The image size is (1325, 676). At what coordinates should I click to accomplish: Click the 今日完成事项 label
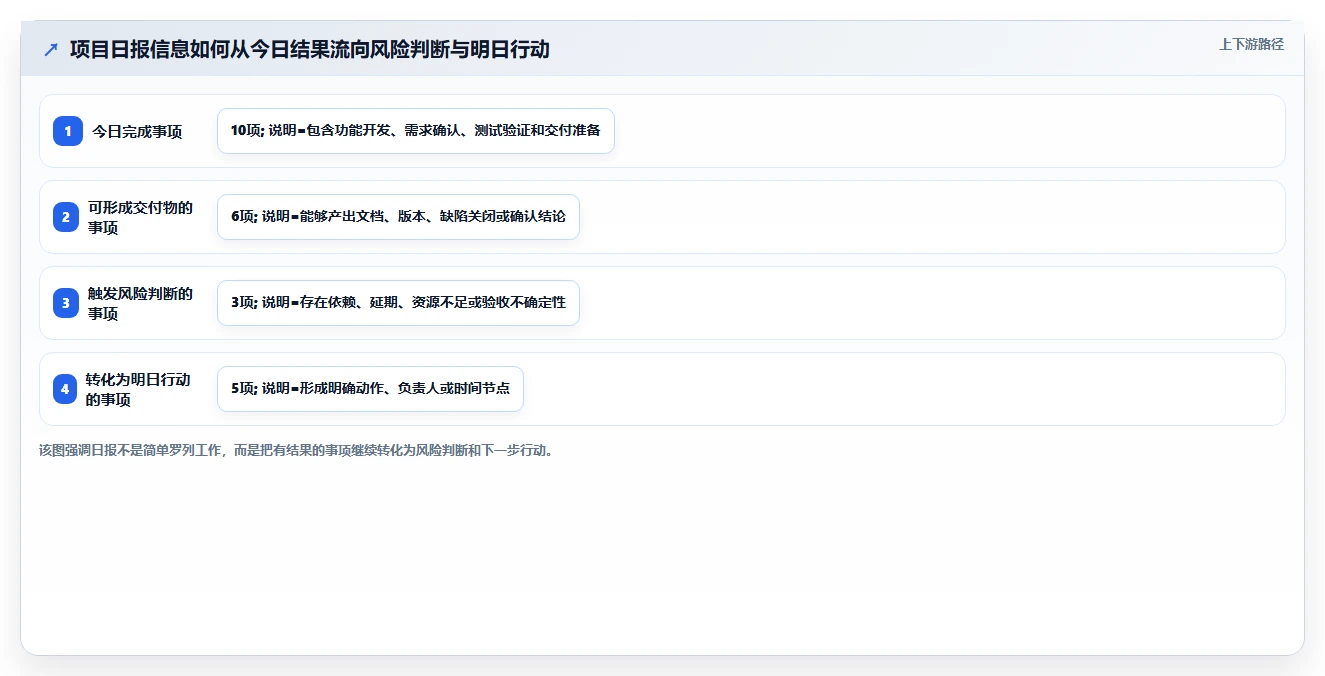137,131
